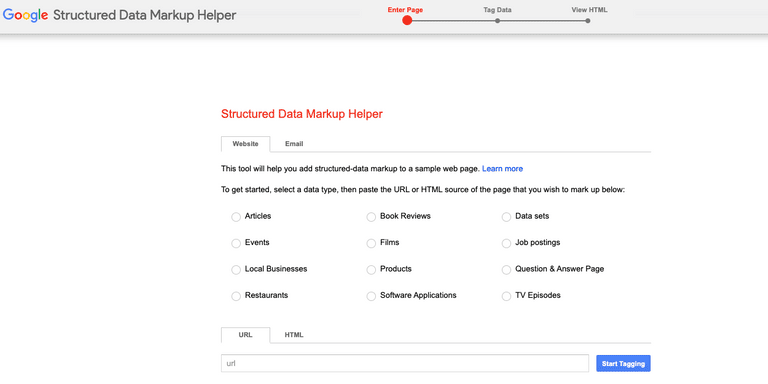Click the Enter Page step marker
Screen dimensions: 768x384
click(x=407, y=20)
